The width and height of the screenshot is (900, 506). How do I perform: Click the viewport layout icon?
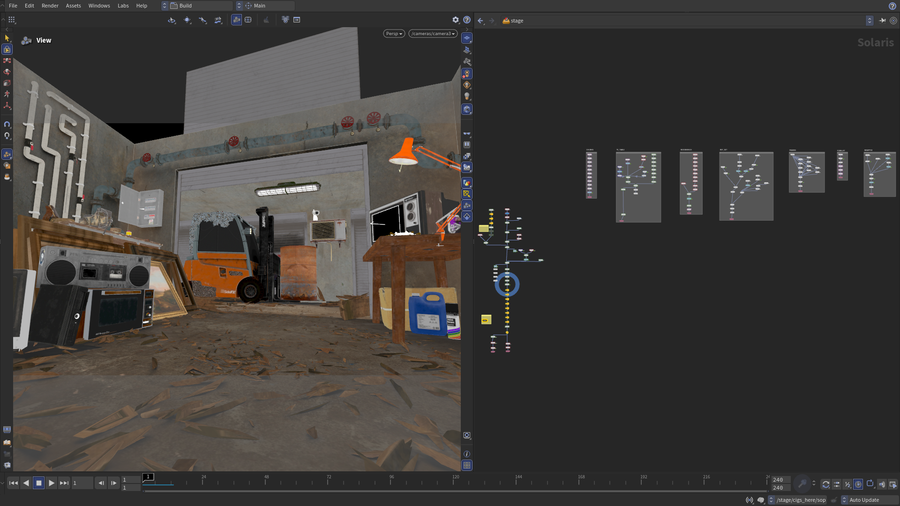tap(248, 20)
